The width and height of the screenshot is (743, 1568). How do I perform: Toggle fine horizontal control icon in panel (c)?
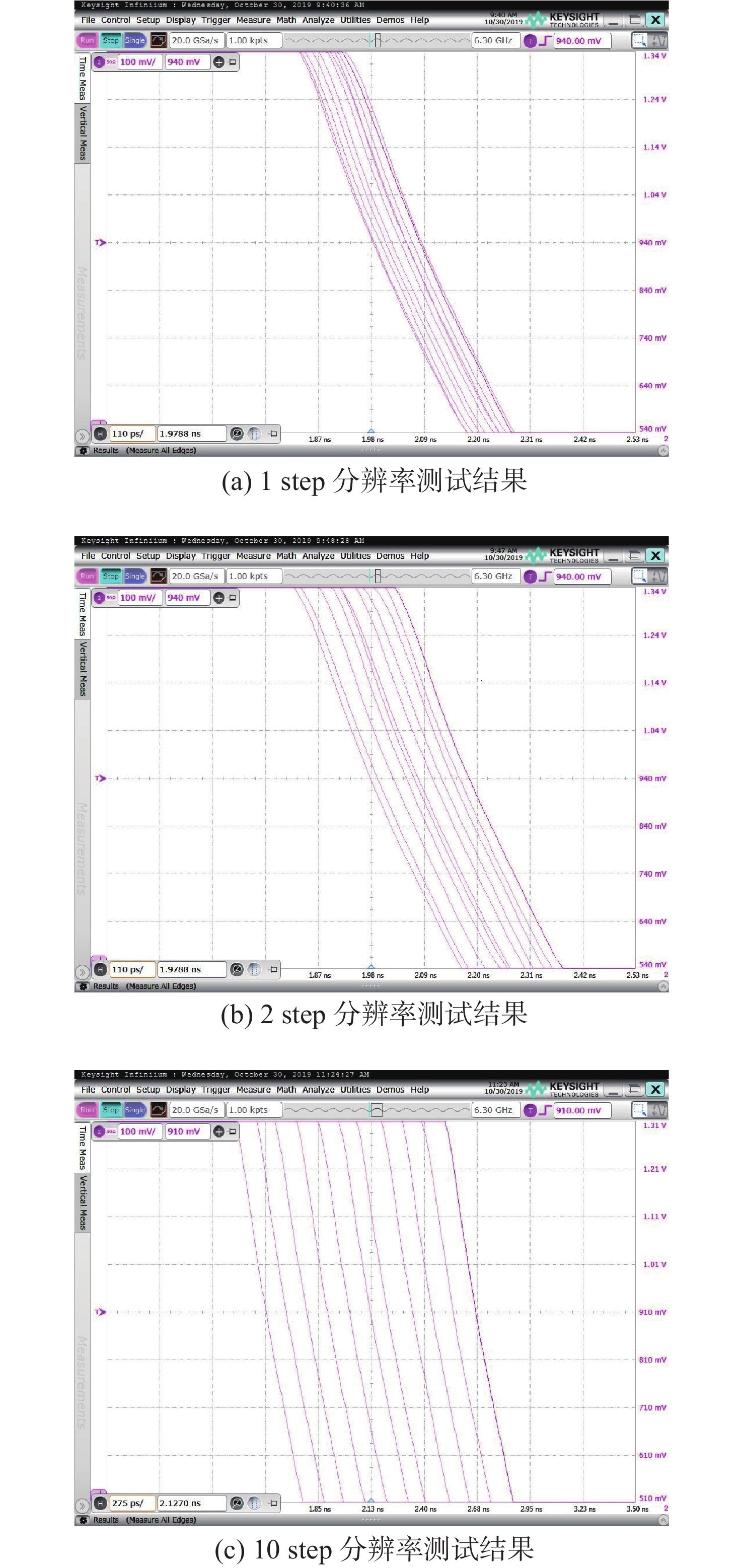pos(254,1504)
